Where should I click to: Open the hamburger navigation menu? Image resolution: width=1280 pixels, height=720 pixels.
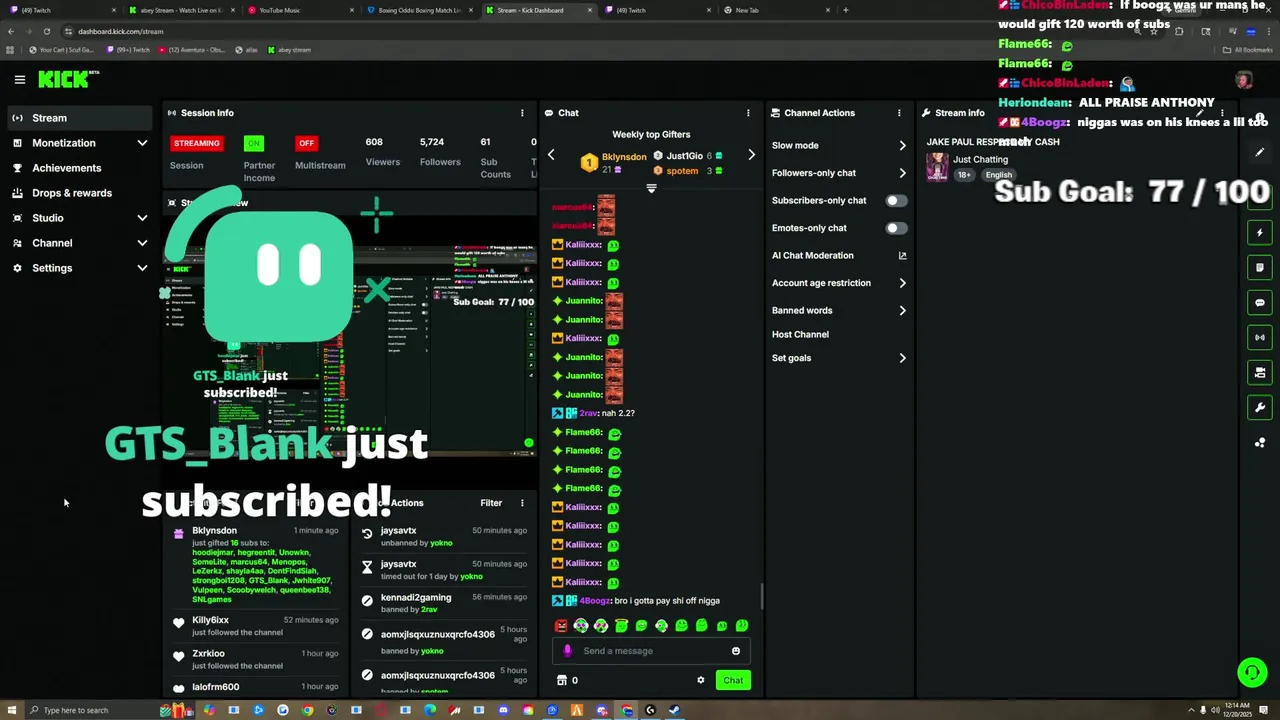(19, 79)
